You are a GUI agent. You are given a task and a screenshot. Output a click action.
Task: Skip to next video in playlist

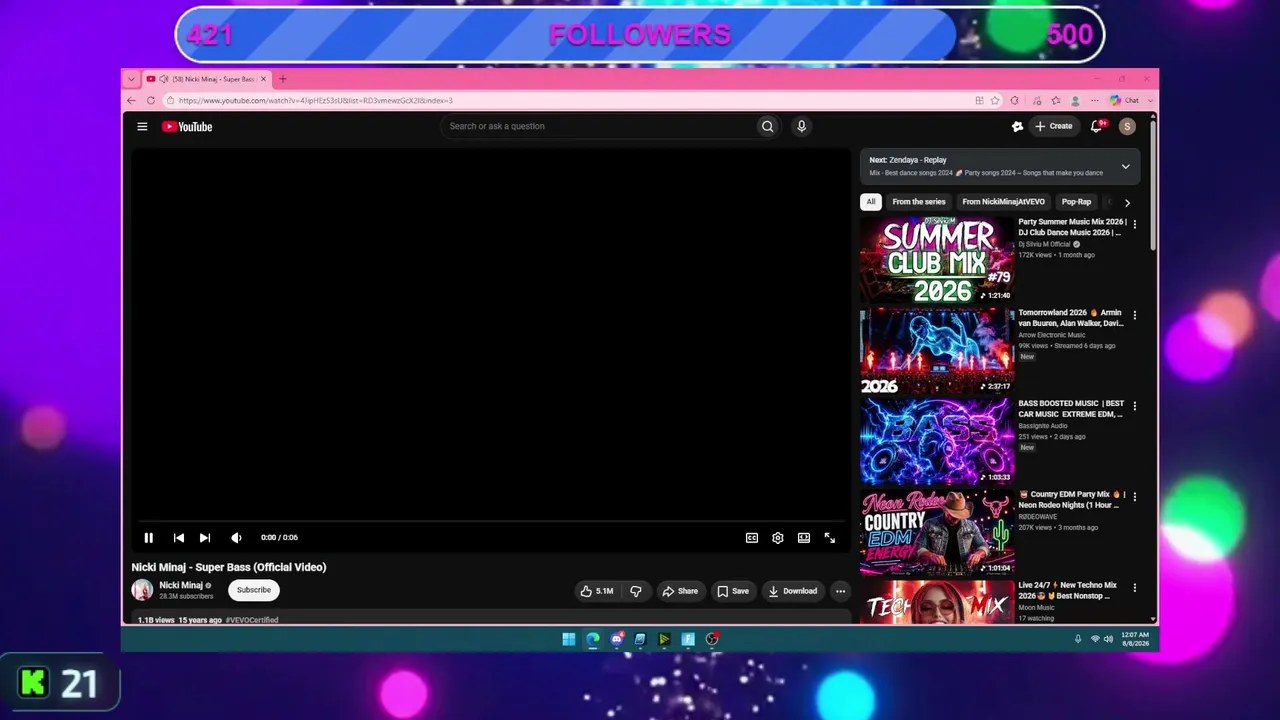coord(205,538)
